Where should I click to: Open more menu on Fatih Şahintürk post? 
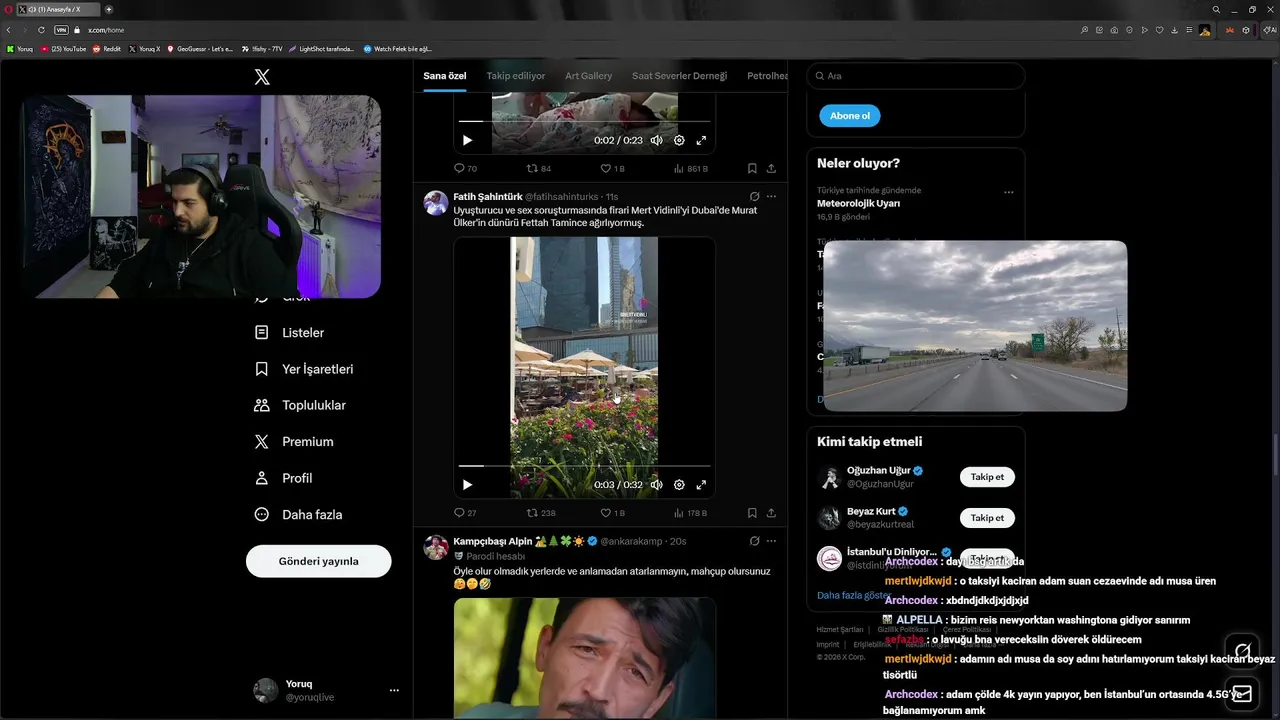771,197
